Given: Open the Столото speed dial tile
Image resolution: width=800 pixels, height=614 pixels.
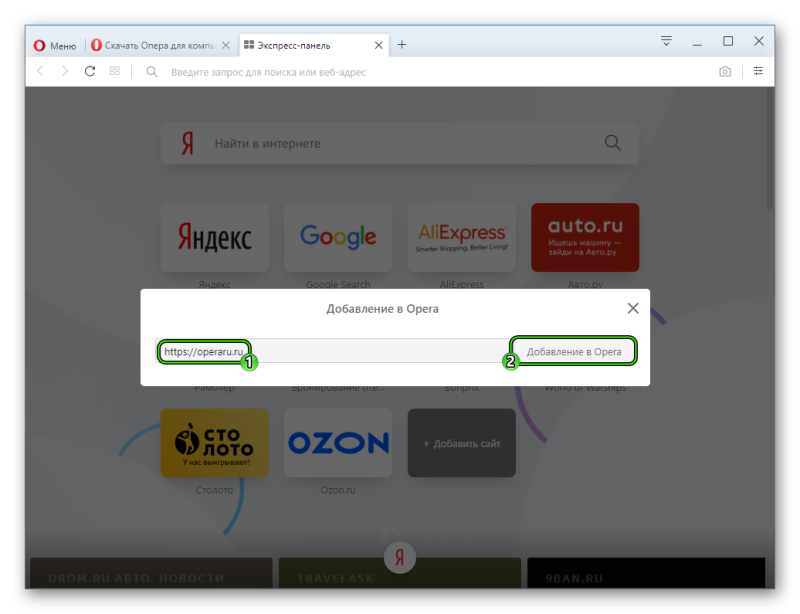Looking at the screenshot, I should 215,443.
